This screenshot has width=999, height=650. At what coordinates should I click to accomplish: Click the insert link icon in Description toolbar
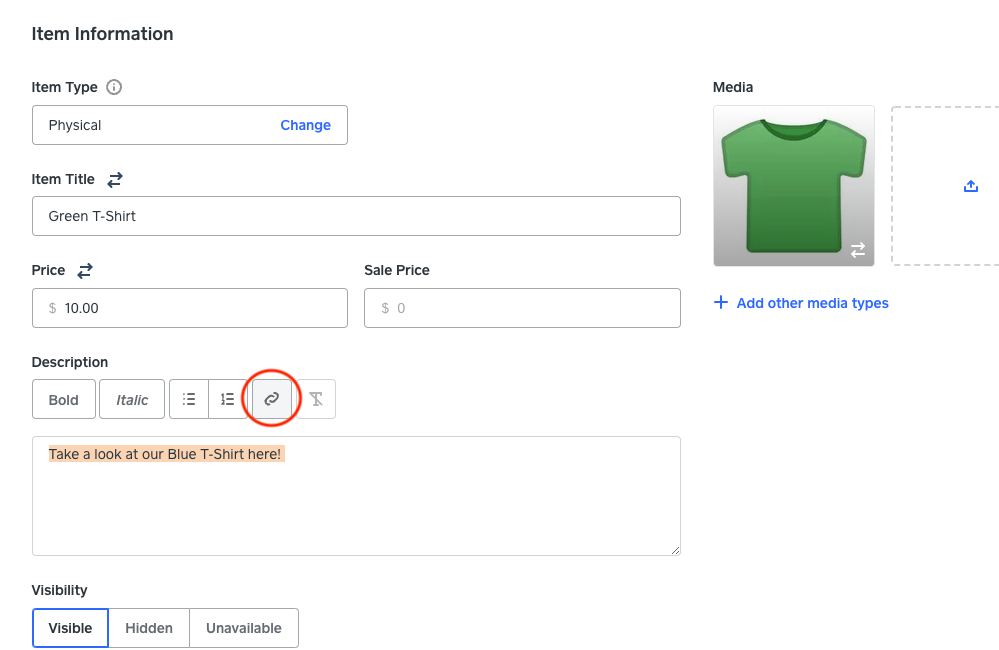pos(271,399)
